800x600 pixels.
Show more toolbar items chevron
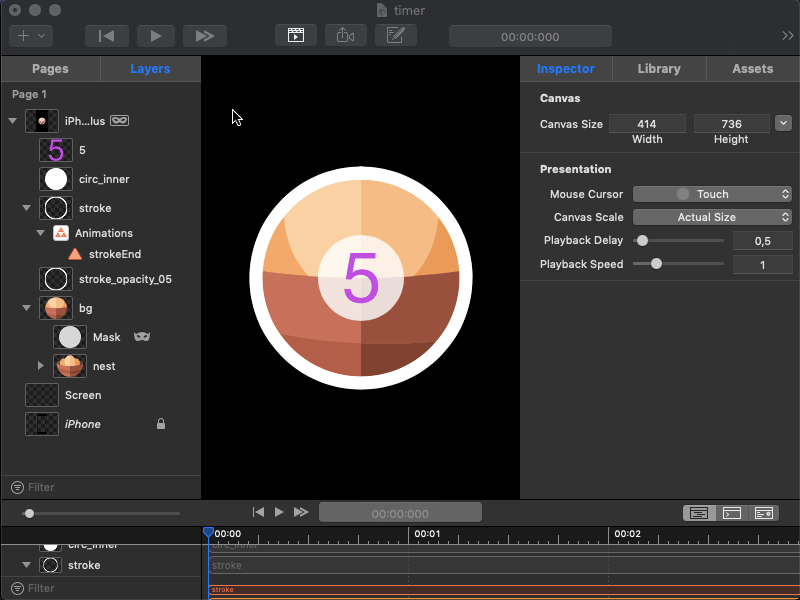(x=788, y=36)
